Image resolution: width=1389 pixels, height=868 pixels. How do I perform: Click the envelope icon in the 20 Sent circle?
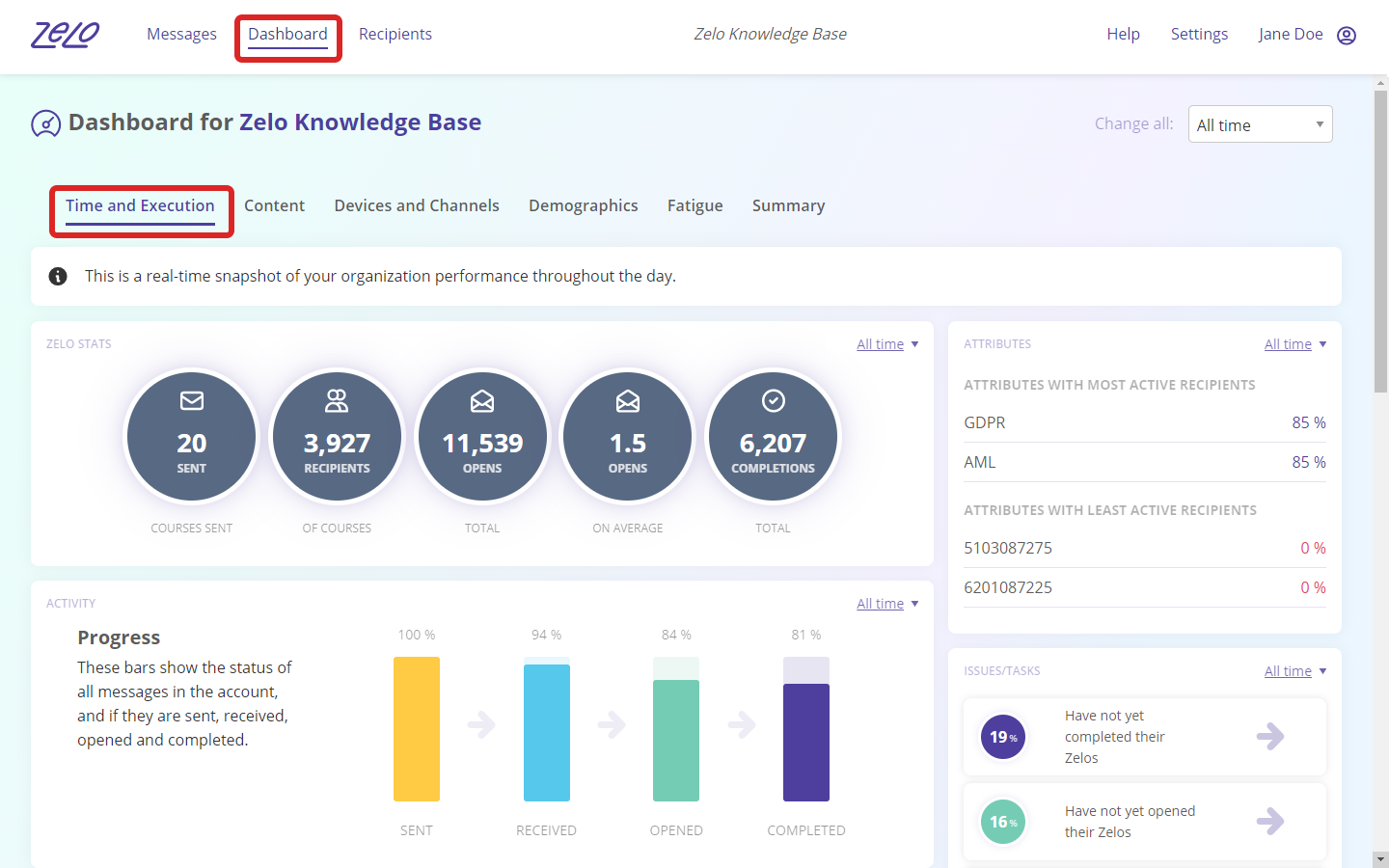[192, 400]
